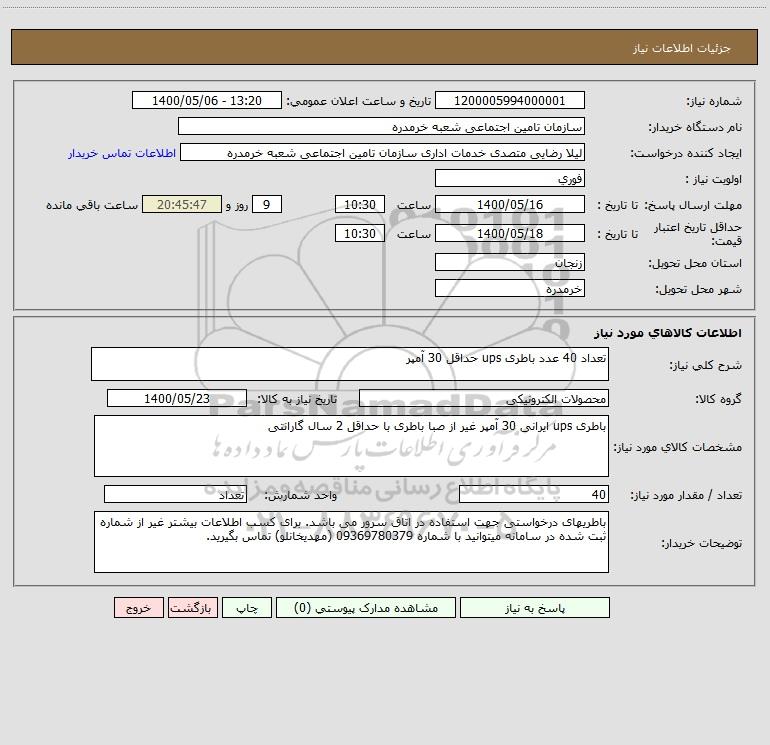
Task: Click delivery province field زنجان
Action: click(510, 262)
